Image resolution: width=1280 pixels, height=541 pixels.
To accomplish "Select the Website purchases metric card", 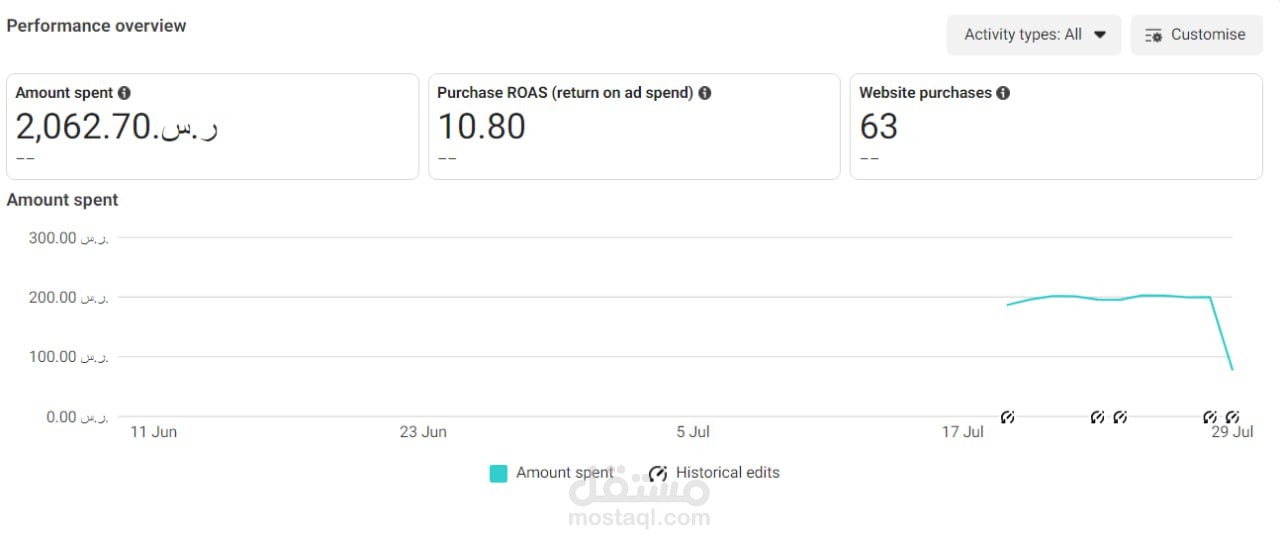I will [1056, 127].
